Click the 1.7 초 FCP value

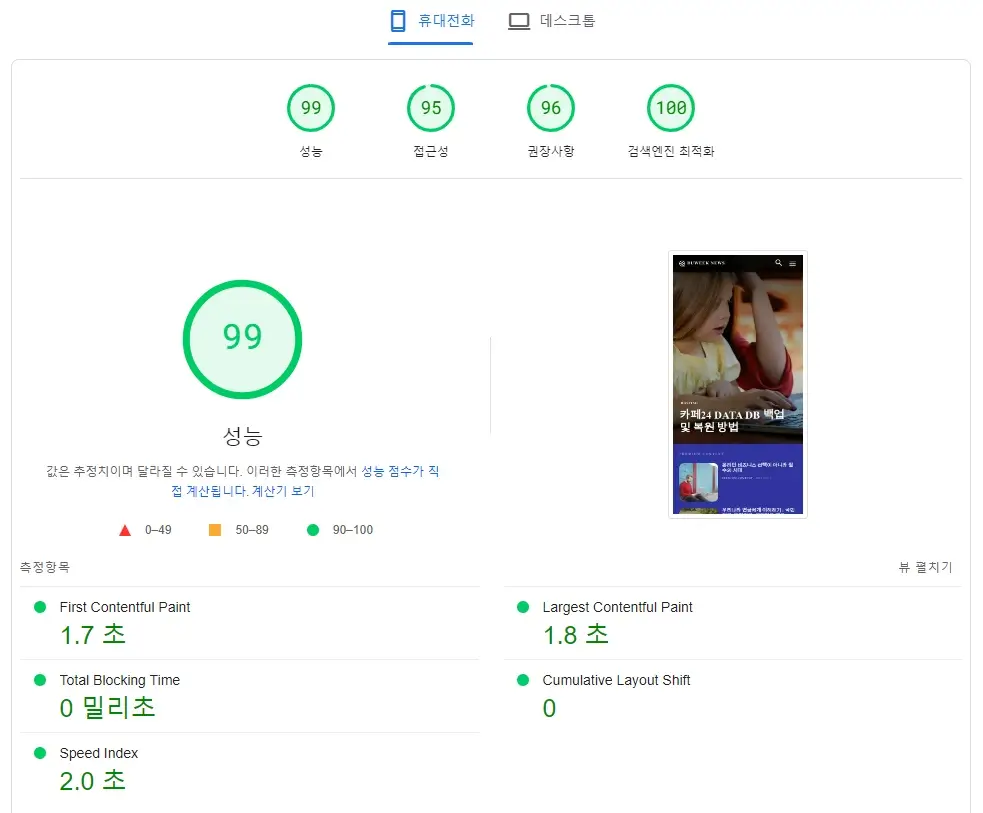[93, 635]
